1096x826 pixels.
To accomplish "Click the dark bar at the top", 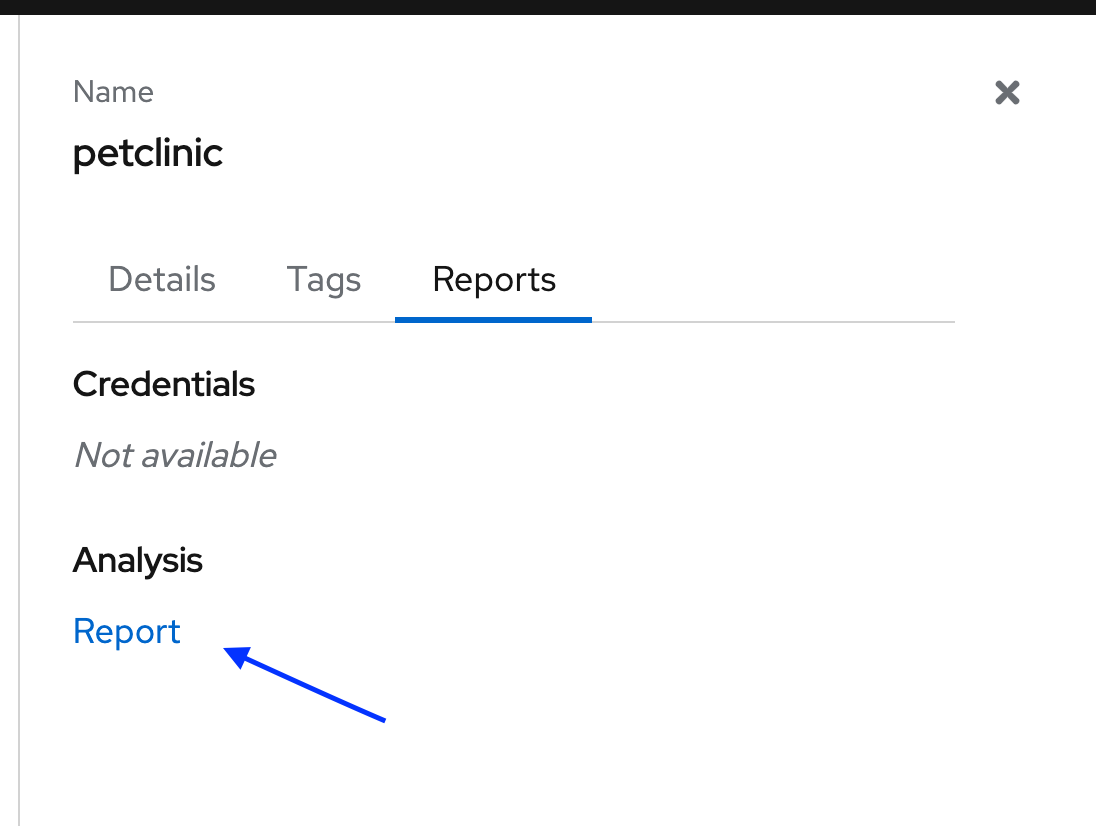I will [x=548, y=7].
